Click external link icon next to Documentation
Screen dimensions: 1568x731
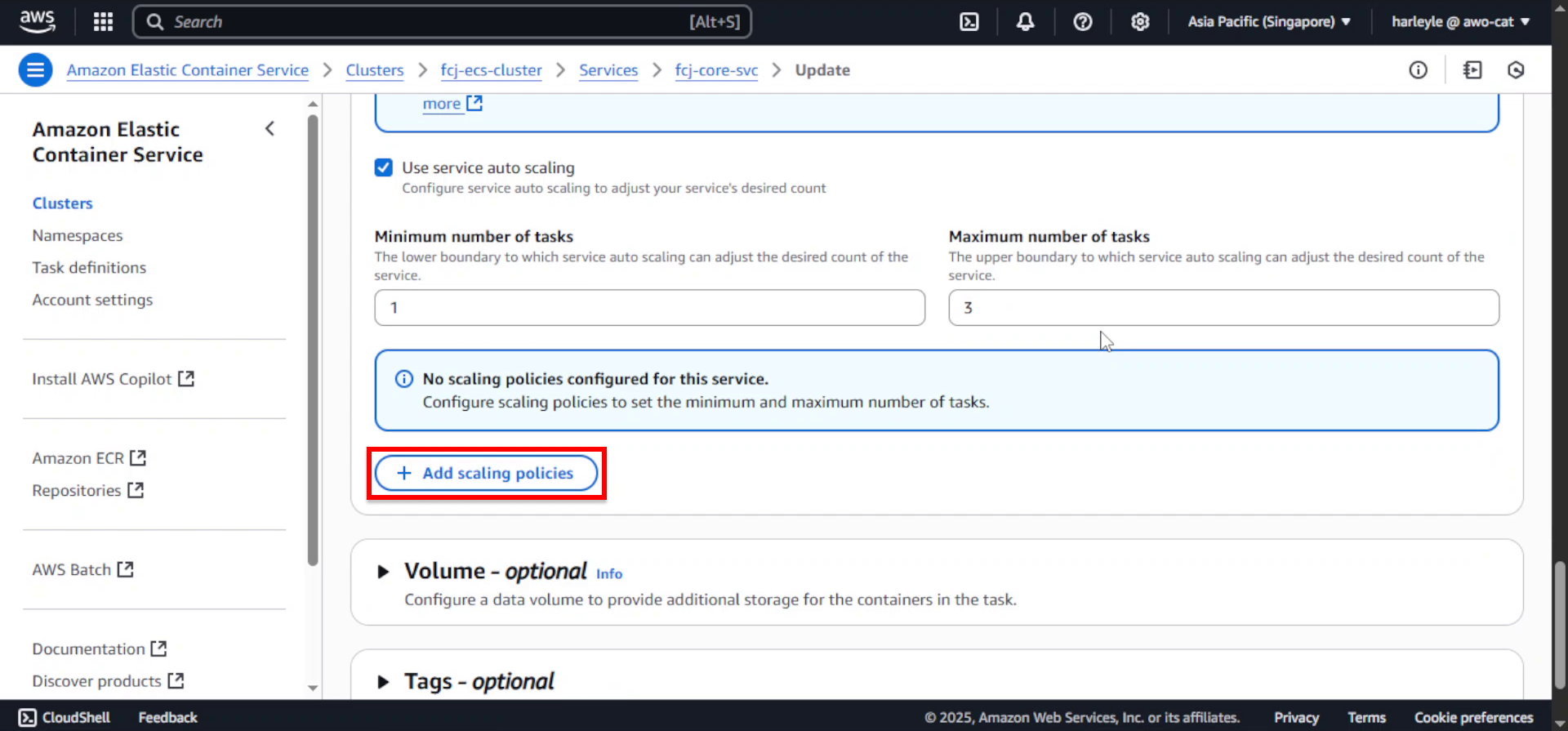click(158, 649)
